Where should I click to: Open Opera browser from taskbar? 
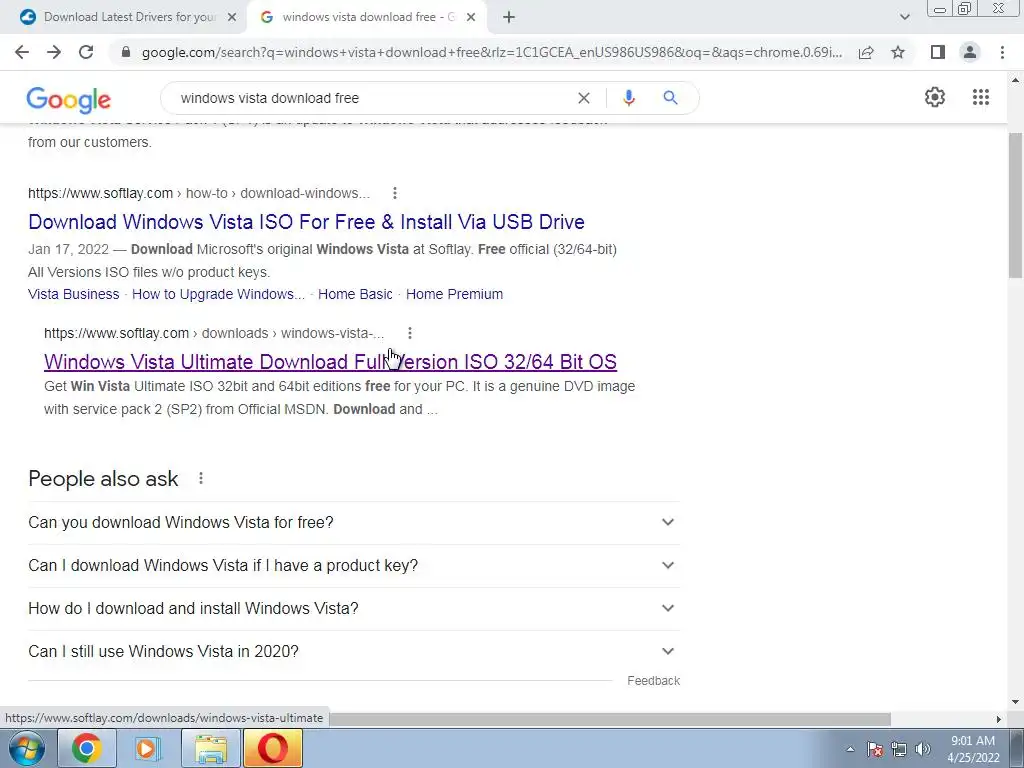pos(273,748)
